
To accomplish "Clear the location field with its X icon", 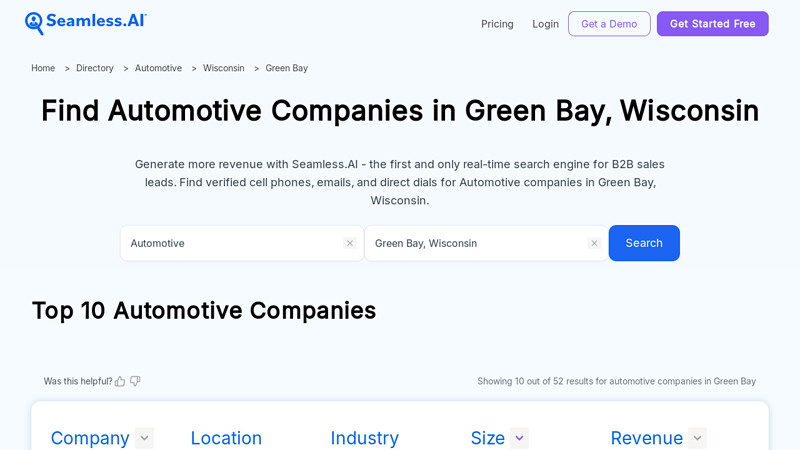I will pos(594,243).
